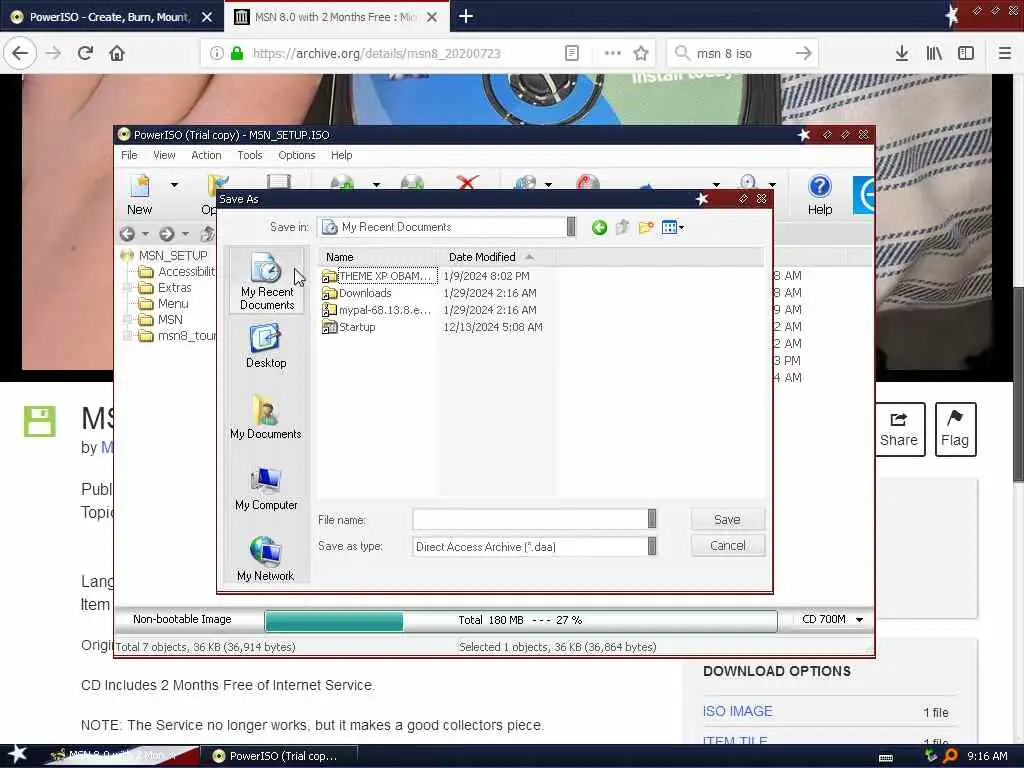Open the Options menu in PowerISO
This screenshot has height=768, width=1024.
(296, 155)
